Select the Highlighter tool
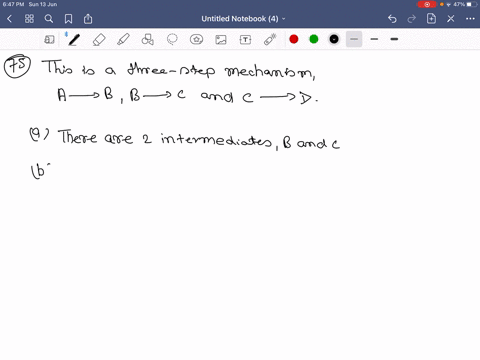This screenshot has height=360, width=480. pos(123,40)
